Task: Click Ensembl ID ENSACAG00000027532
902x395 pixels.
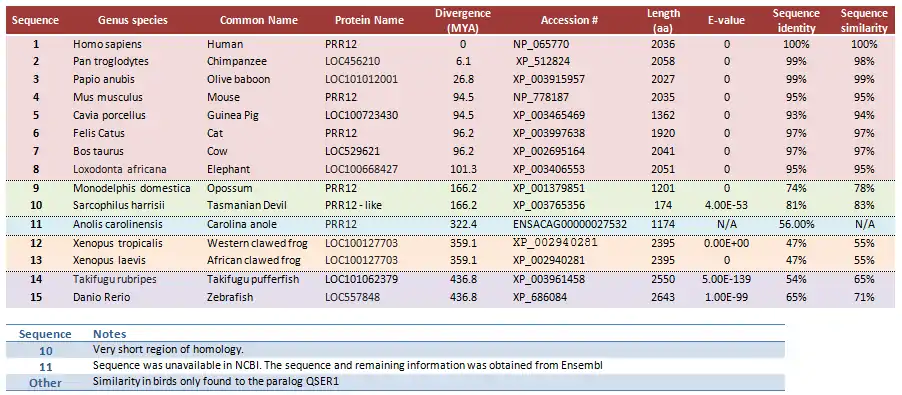Action: 570,224
